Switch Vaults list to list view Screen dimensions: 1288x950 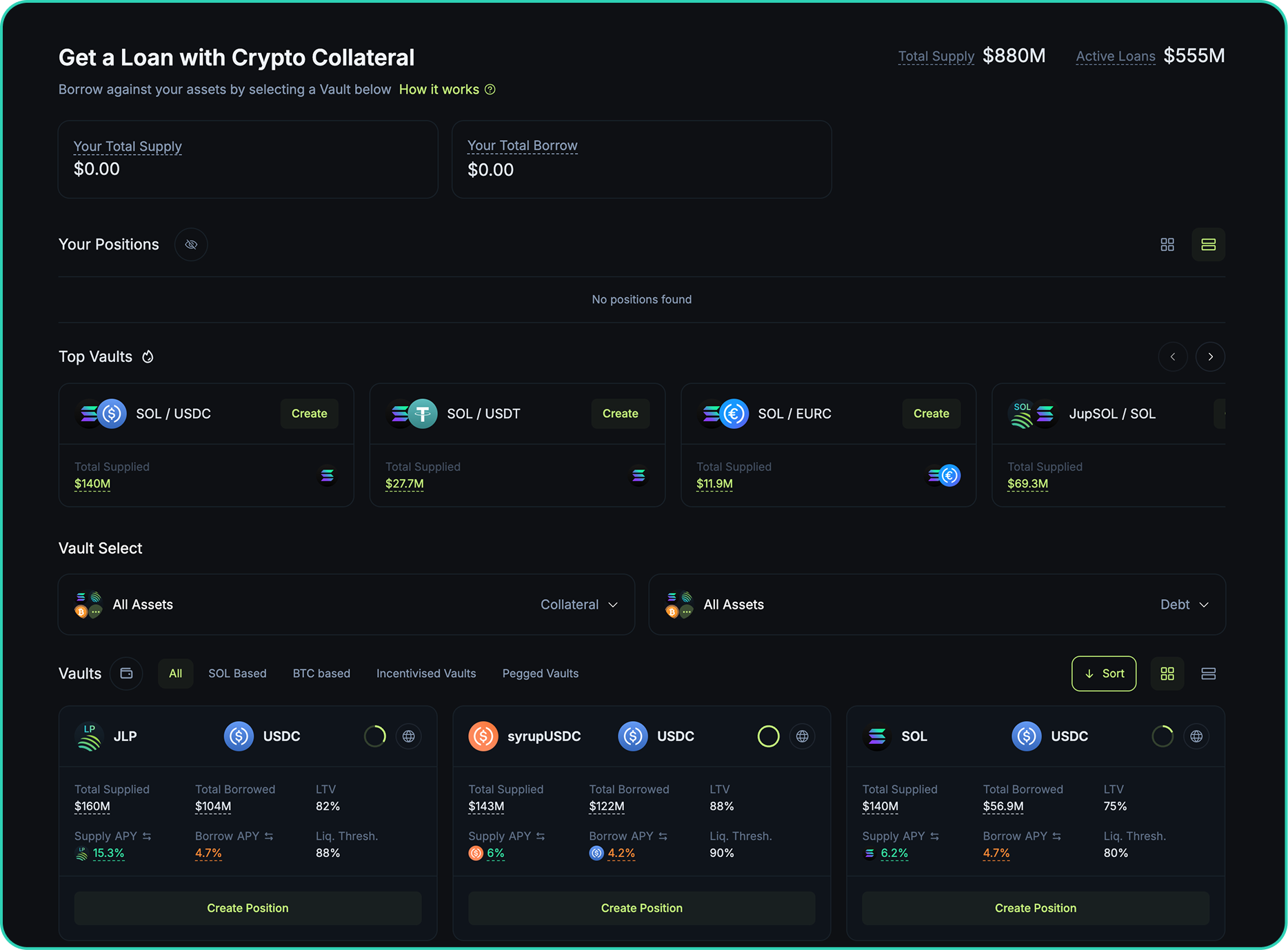(1208, 674)
